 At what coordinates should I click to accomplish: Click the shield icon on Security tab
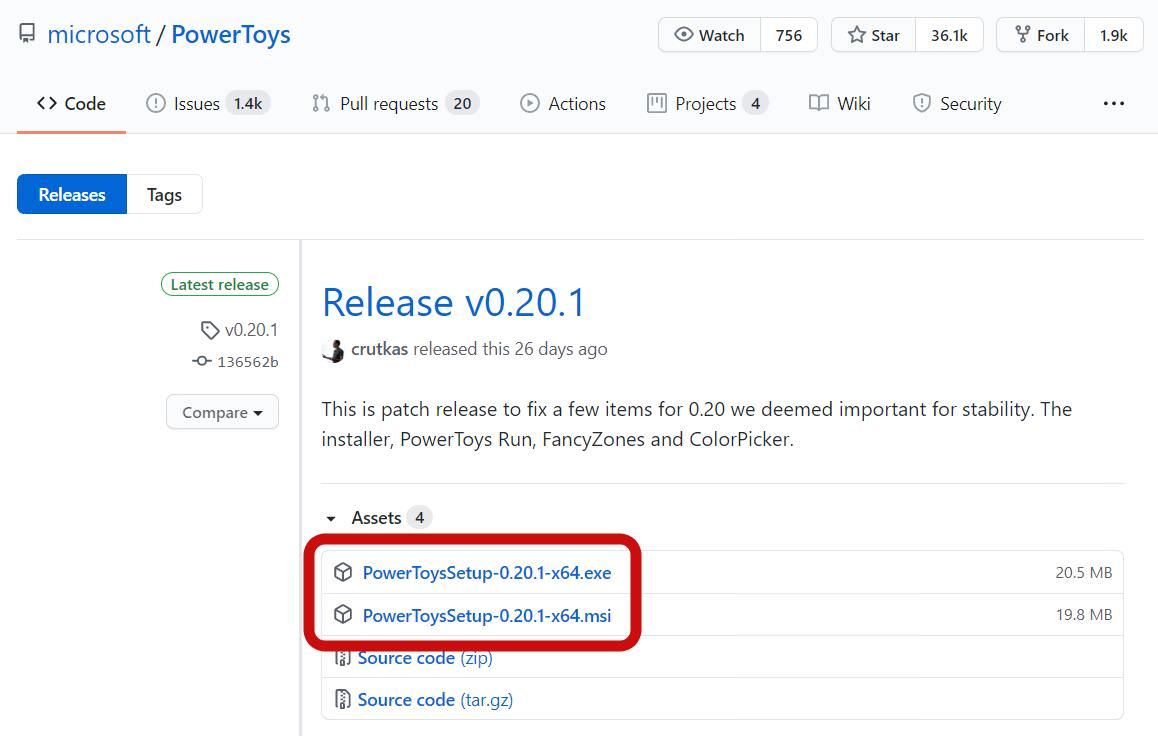[922, 103]
